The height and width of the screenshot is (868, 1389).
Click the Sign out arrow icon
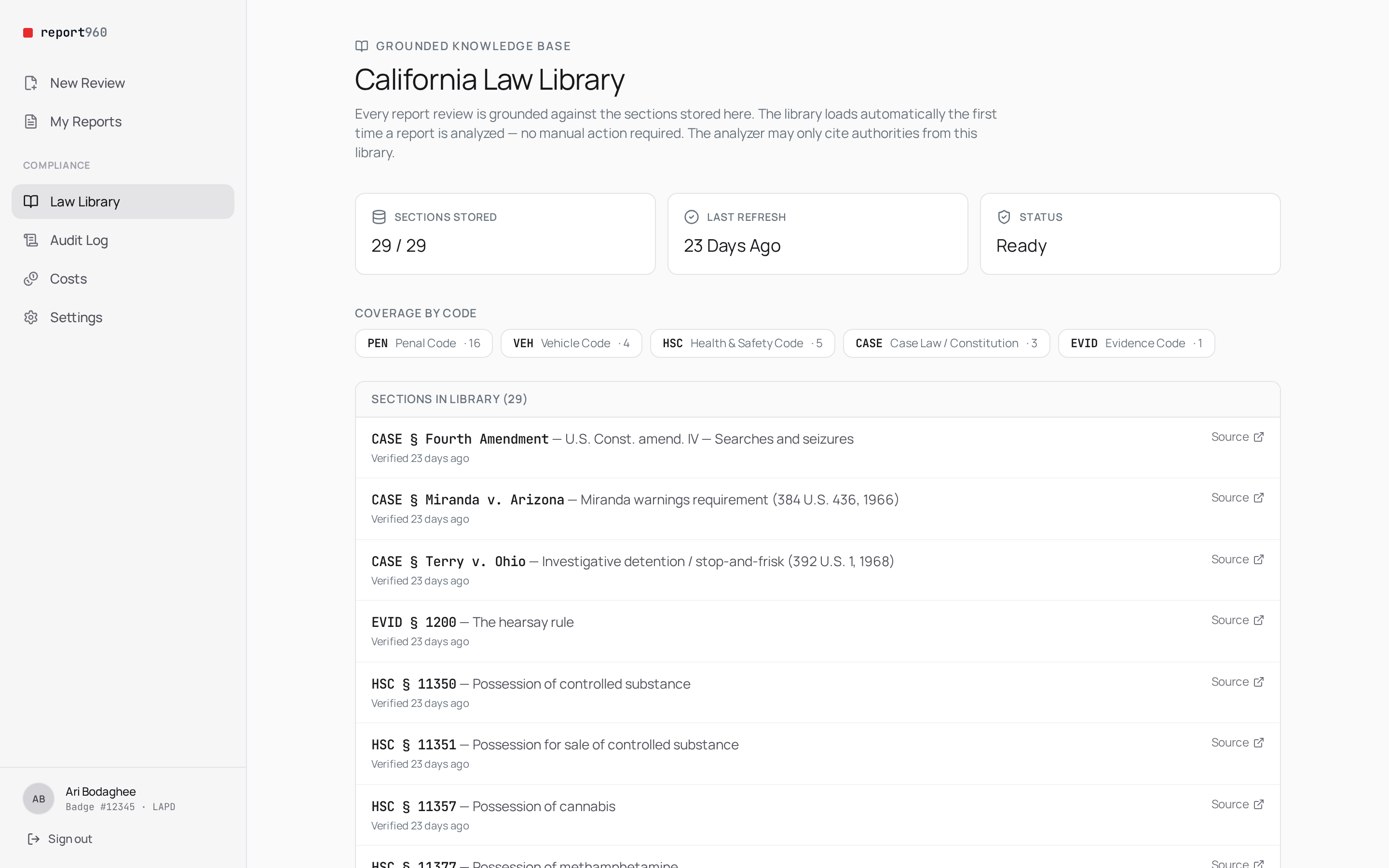(34, 839)
